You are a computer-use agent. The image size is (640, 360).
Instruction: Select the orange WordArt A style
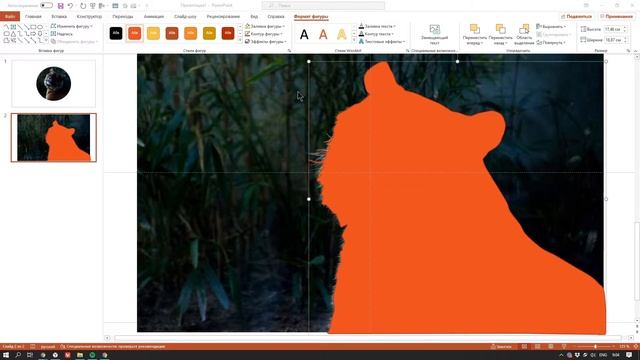pyautogui.click(x=323, y=34)
